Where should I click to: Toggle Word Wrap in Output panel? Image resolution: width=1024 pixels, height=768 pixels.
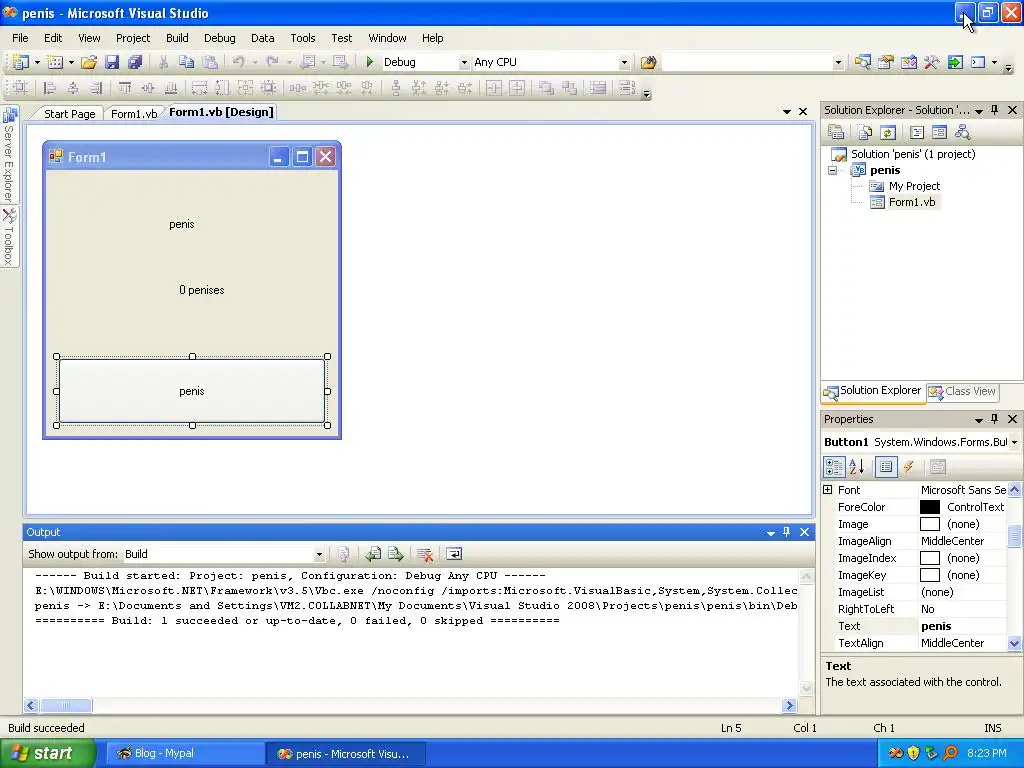pos(454,554)
